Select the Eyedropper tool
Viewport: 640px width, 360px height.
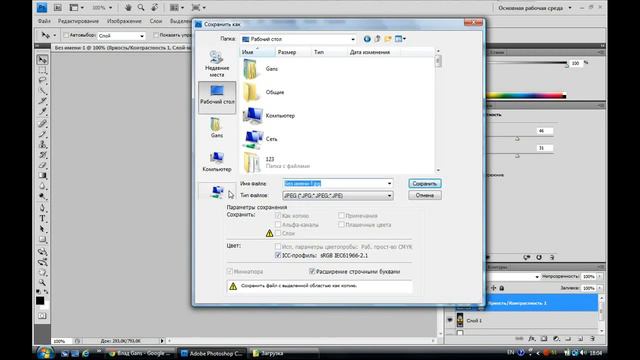point(42,111)
